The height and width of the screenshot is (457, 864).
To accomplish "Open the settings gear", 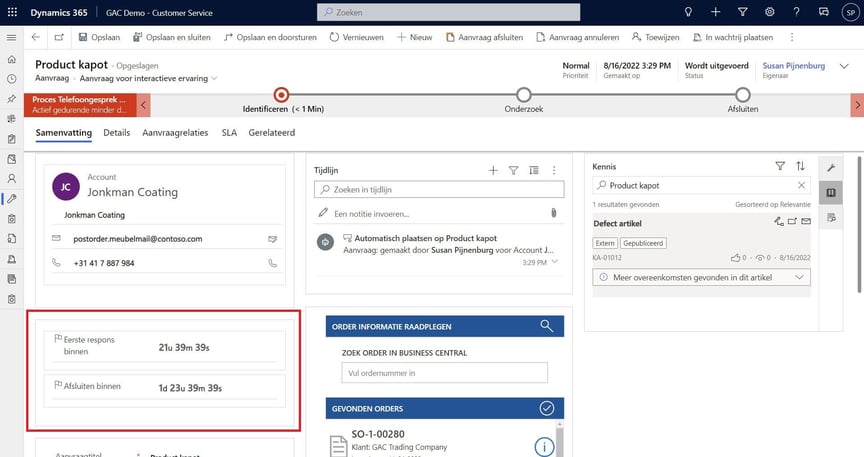I will (770, 12).
